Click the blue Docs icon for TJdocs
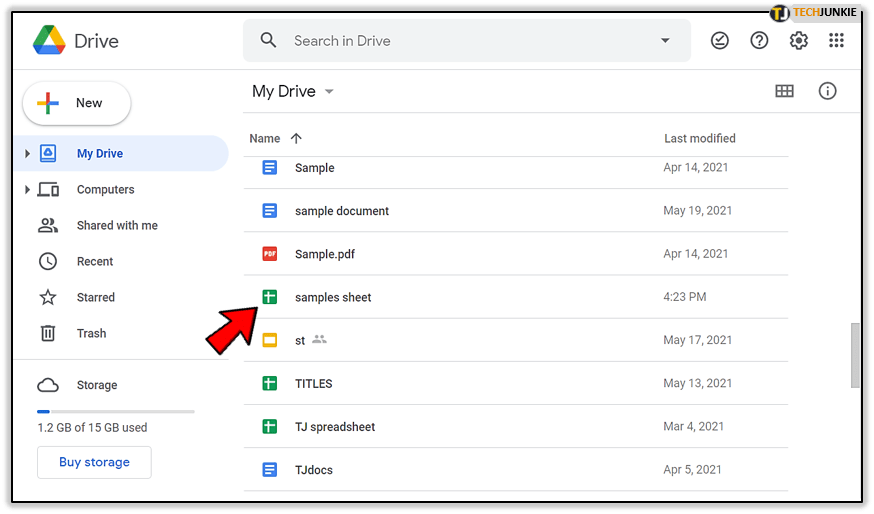The image size is (874, 514). (x=269, y=469)
